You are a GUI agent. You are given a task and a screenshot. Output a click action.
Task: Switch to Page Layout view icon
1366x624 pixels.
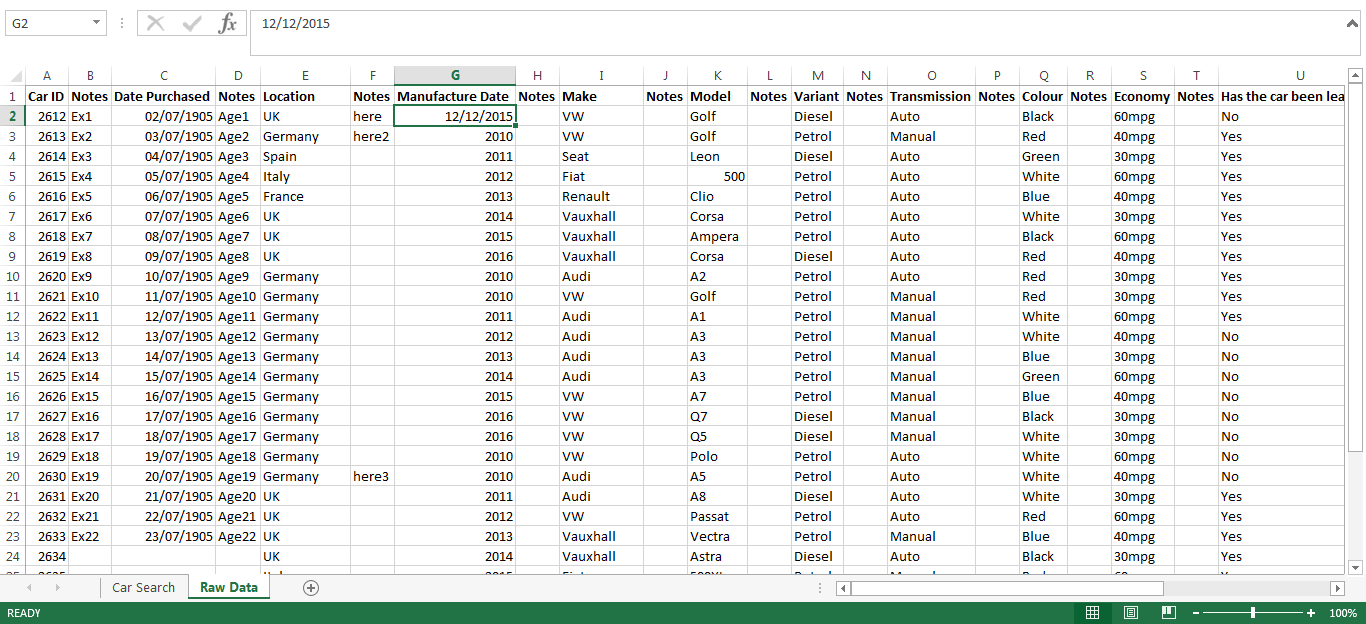pyautogui.click(x=1131, y=612)
